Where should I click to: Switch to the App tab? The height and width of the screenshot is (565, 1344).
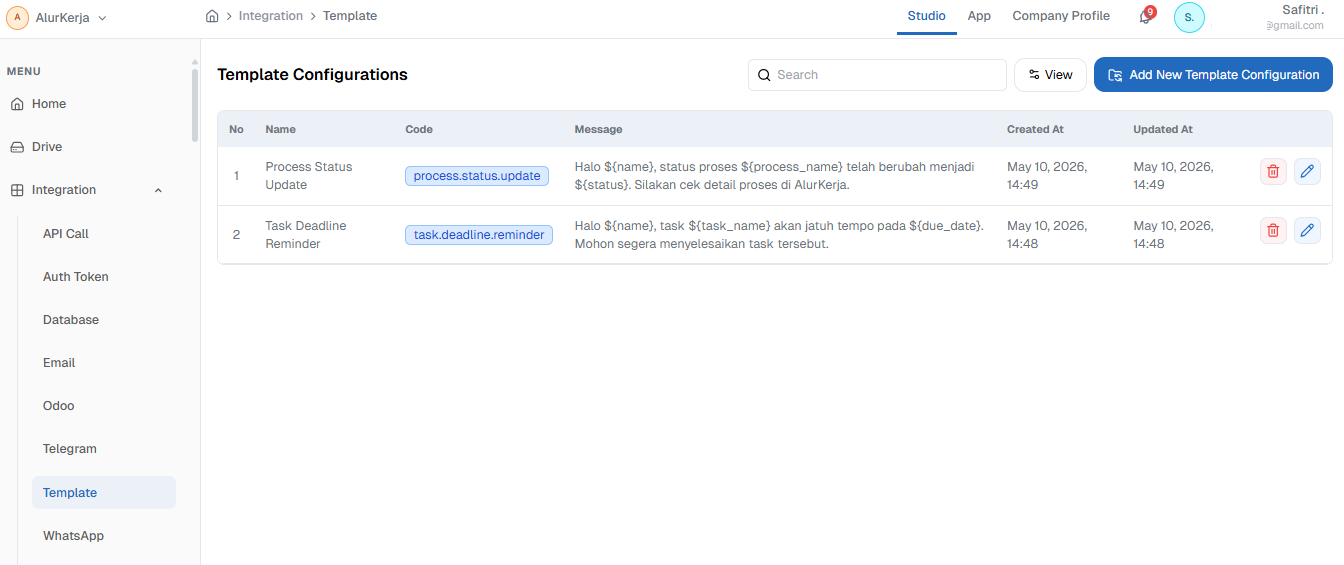tap(979, 16)
